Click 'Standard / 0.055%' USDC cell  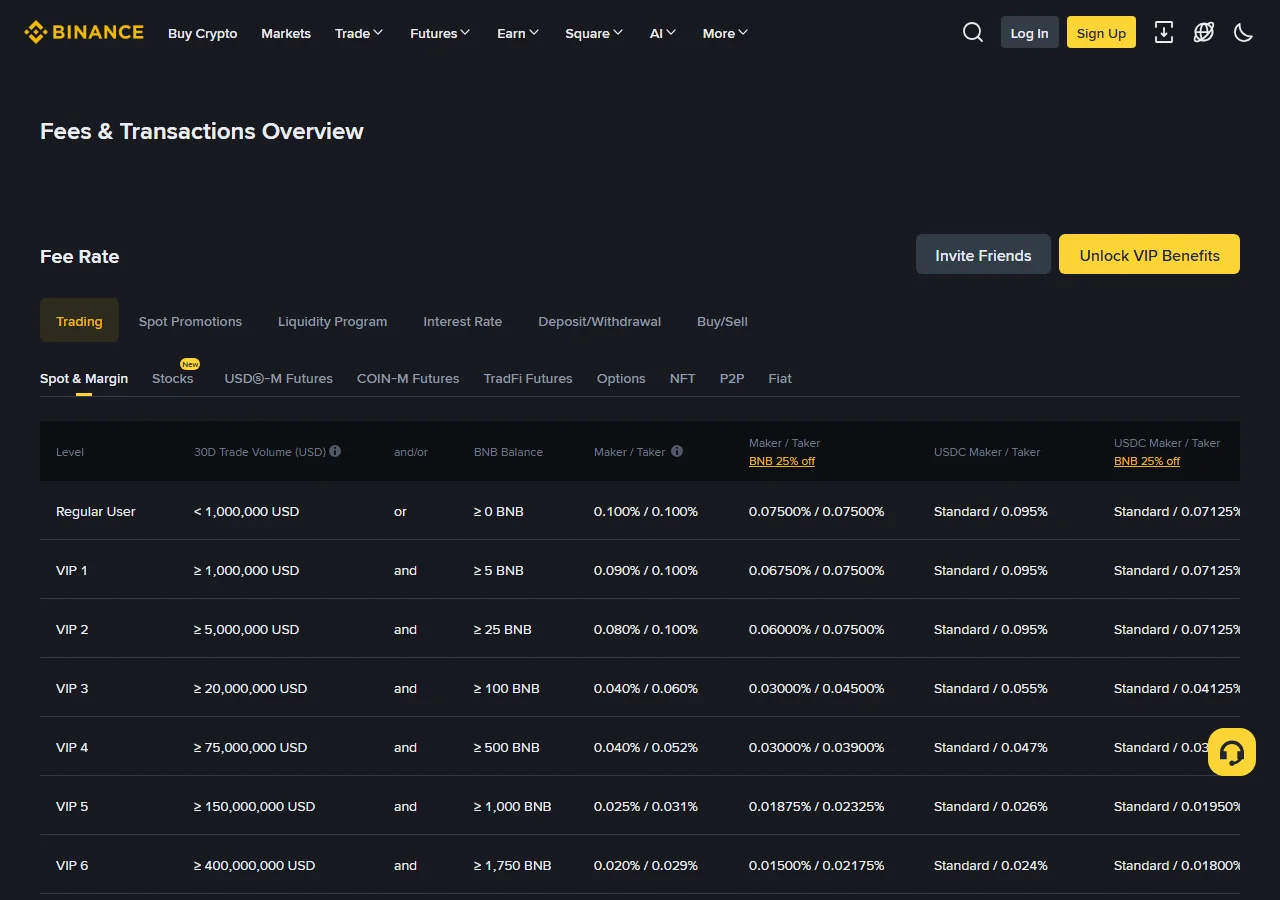(991, 688)
